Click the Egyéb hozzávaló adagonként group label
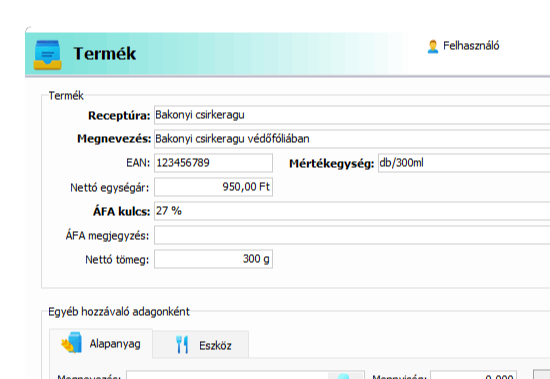 click(119, 312)
